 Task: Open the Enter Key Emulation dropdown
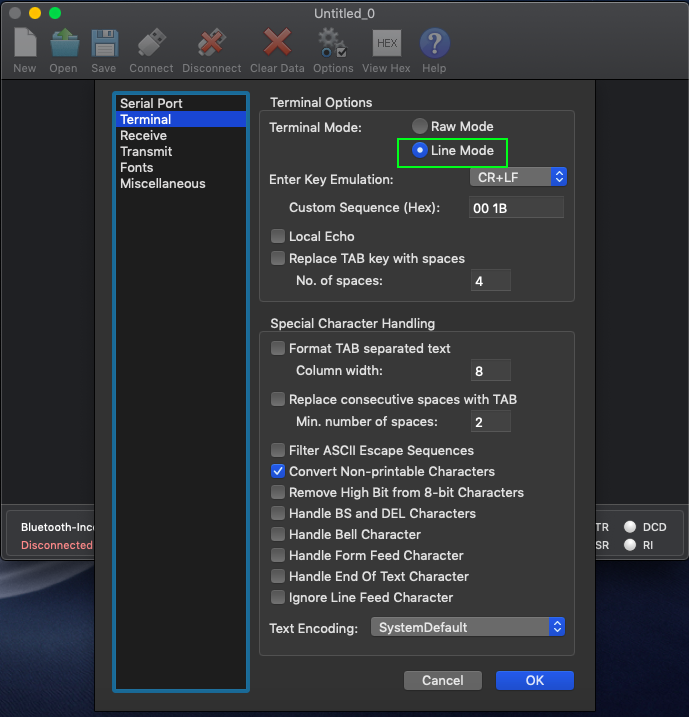pos(518,177)
